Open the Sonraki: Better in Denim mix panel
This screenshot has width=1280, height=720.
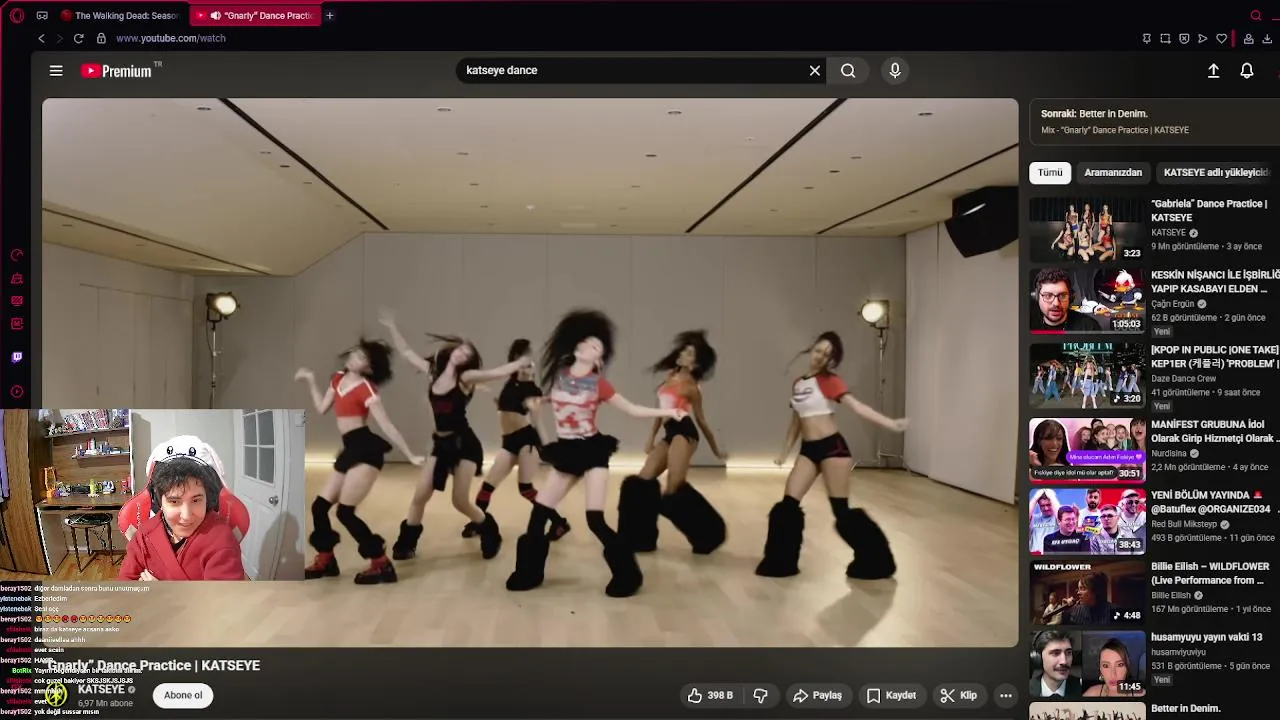click(1155, 121)
